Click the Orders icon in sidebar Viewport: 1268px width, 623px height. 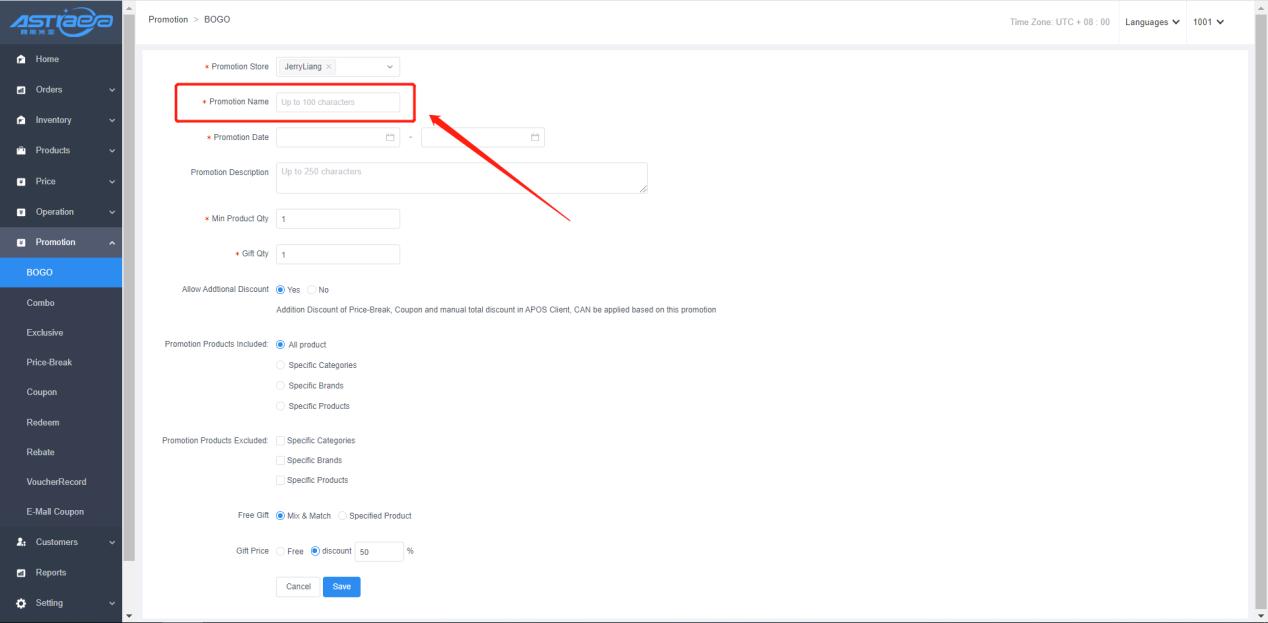(x=21, y=90)
